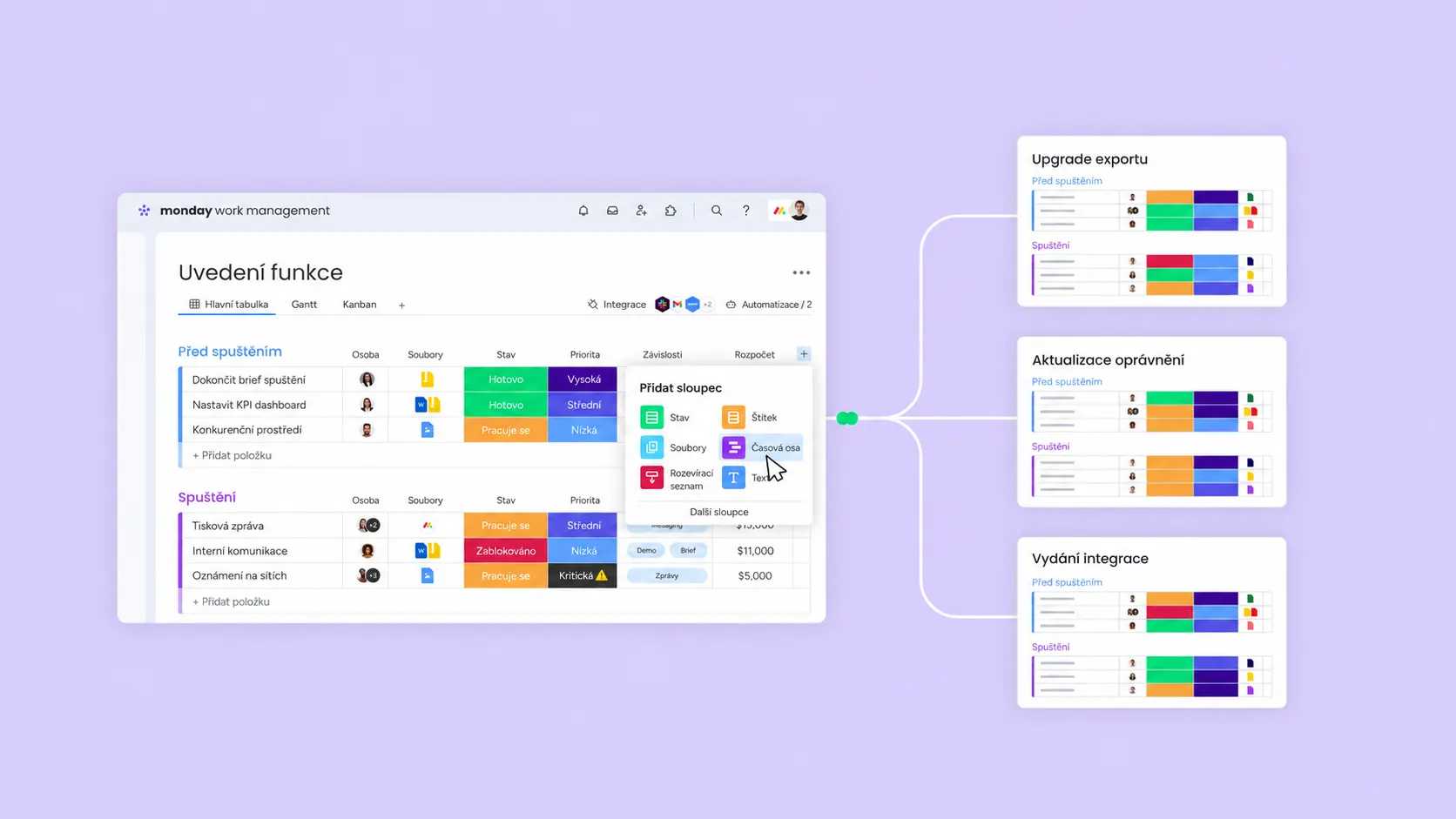
Task: Open the user profile avatar
Action: point(799,210)
